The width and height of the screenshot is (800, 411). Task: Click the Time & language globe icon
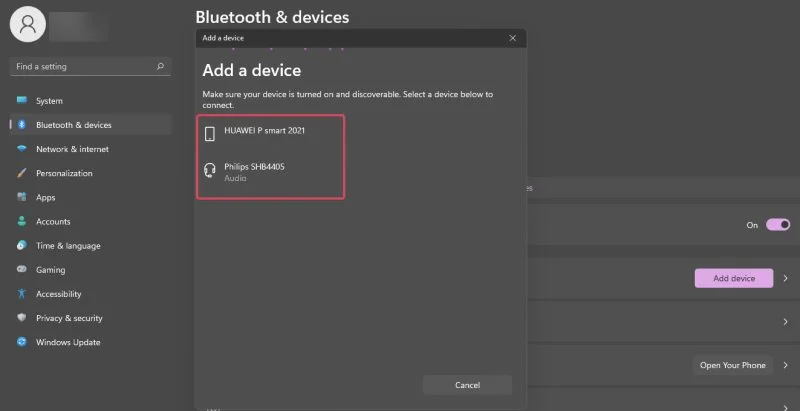coord(22,246)
